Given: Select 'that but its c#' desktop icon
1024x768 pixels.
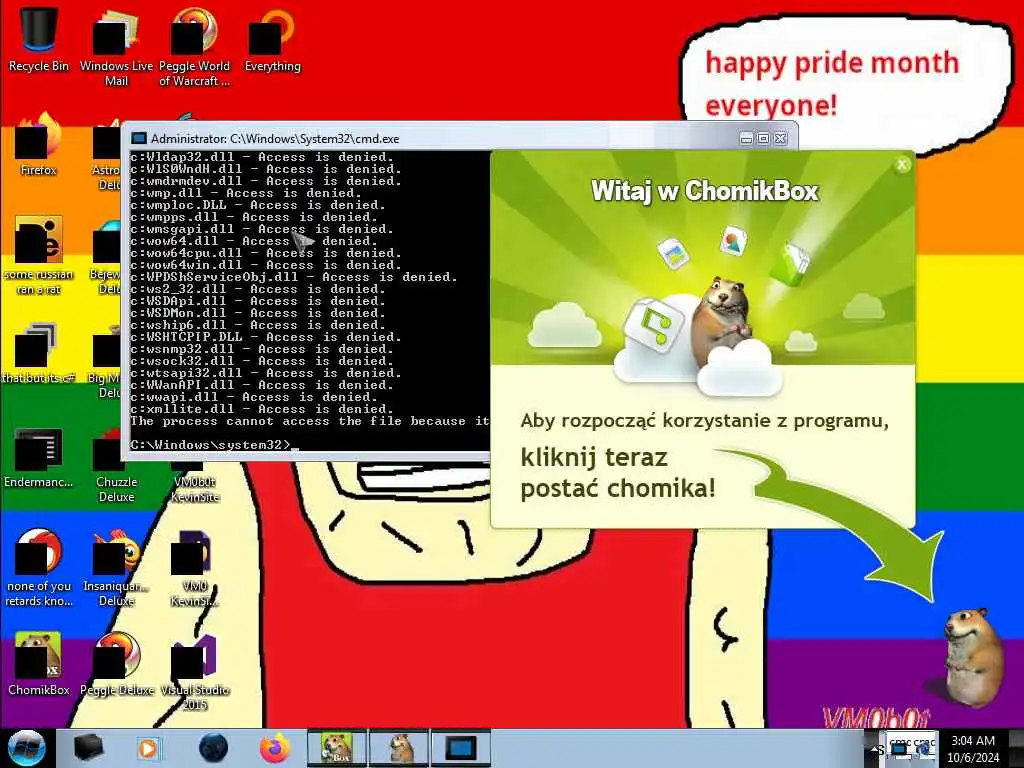Looking at the screenshot, I should [39, 353].
